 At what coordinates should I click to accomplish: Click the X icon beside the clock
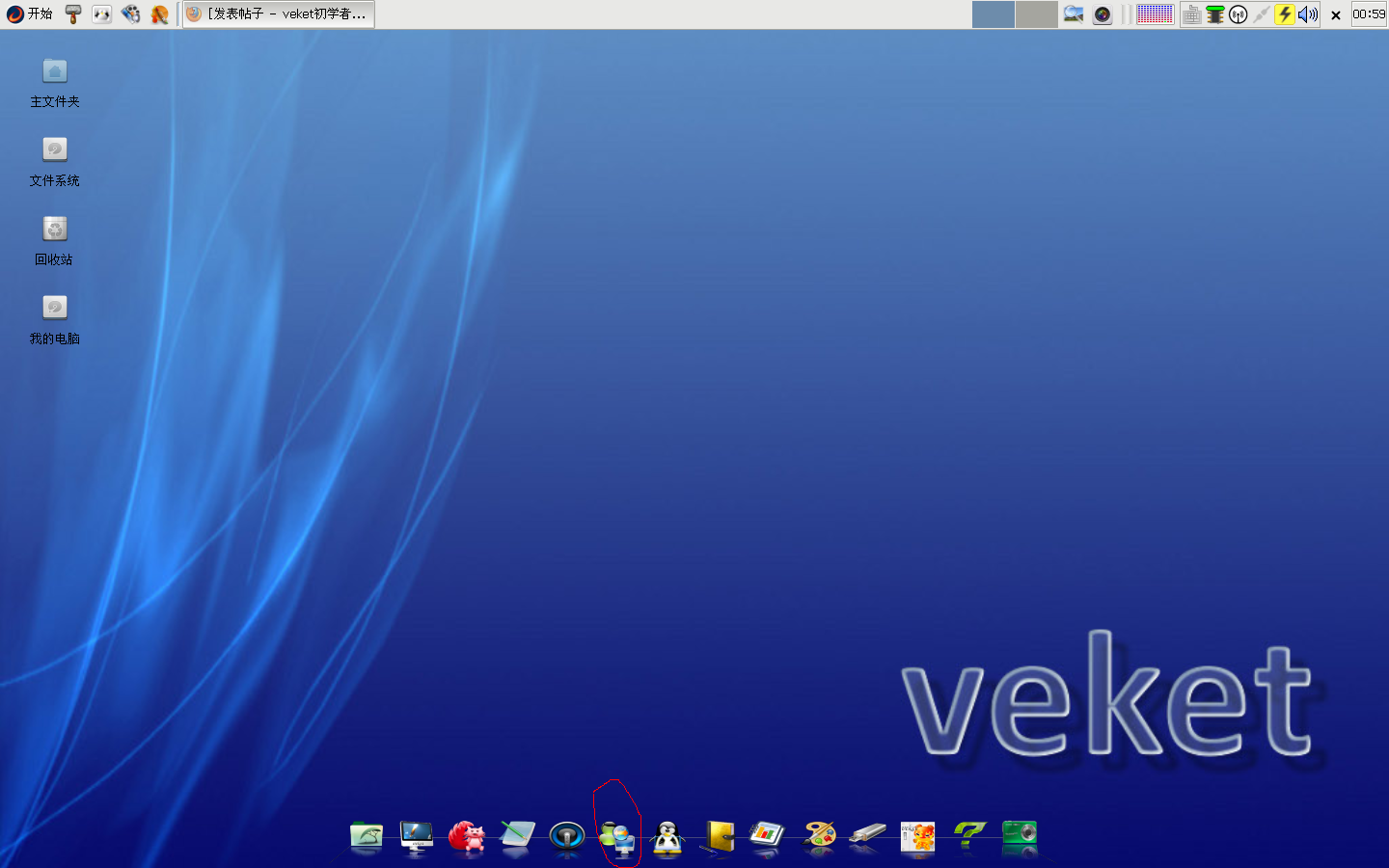tap(1336, 14)
